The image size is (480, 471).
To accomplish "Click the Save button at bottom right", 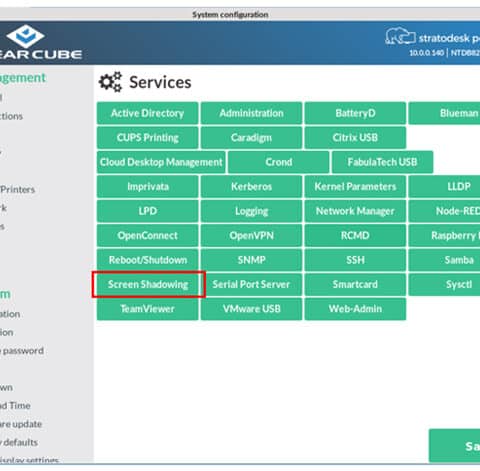I will 454,446.
